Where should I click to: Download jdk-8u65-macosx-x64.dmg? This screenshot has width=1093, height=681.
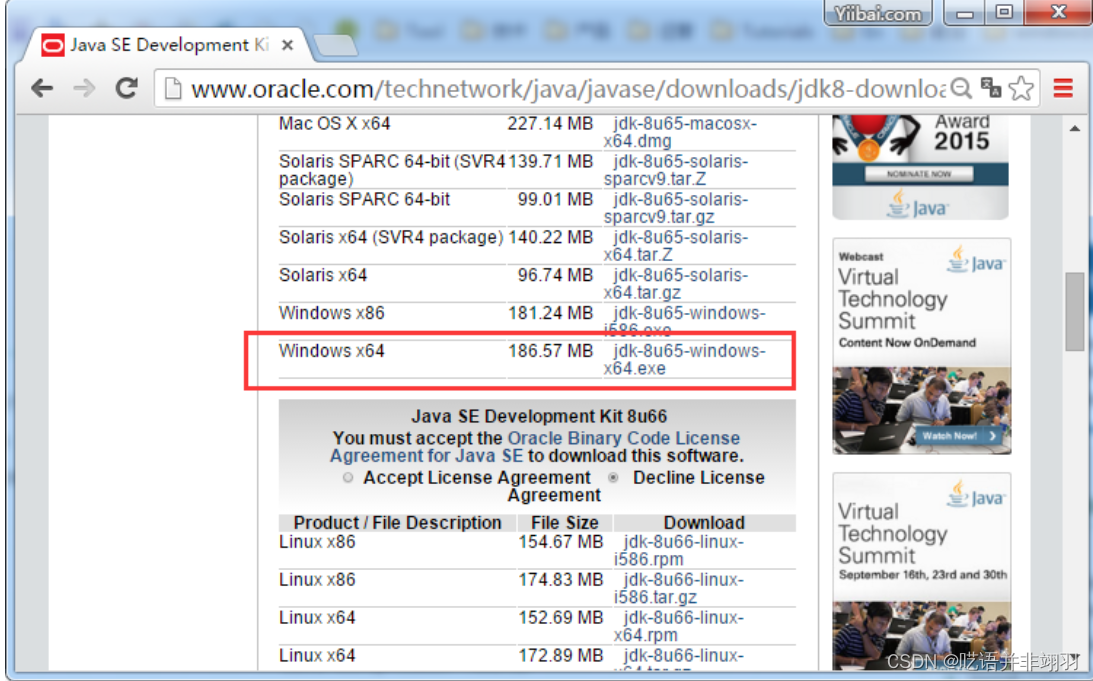tap(680, 132)
